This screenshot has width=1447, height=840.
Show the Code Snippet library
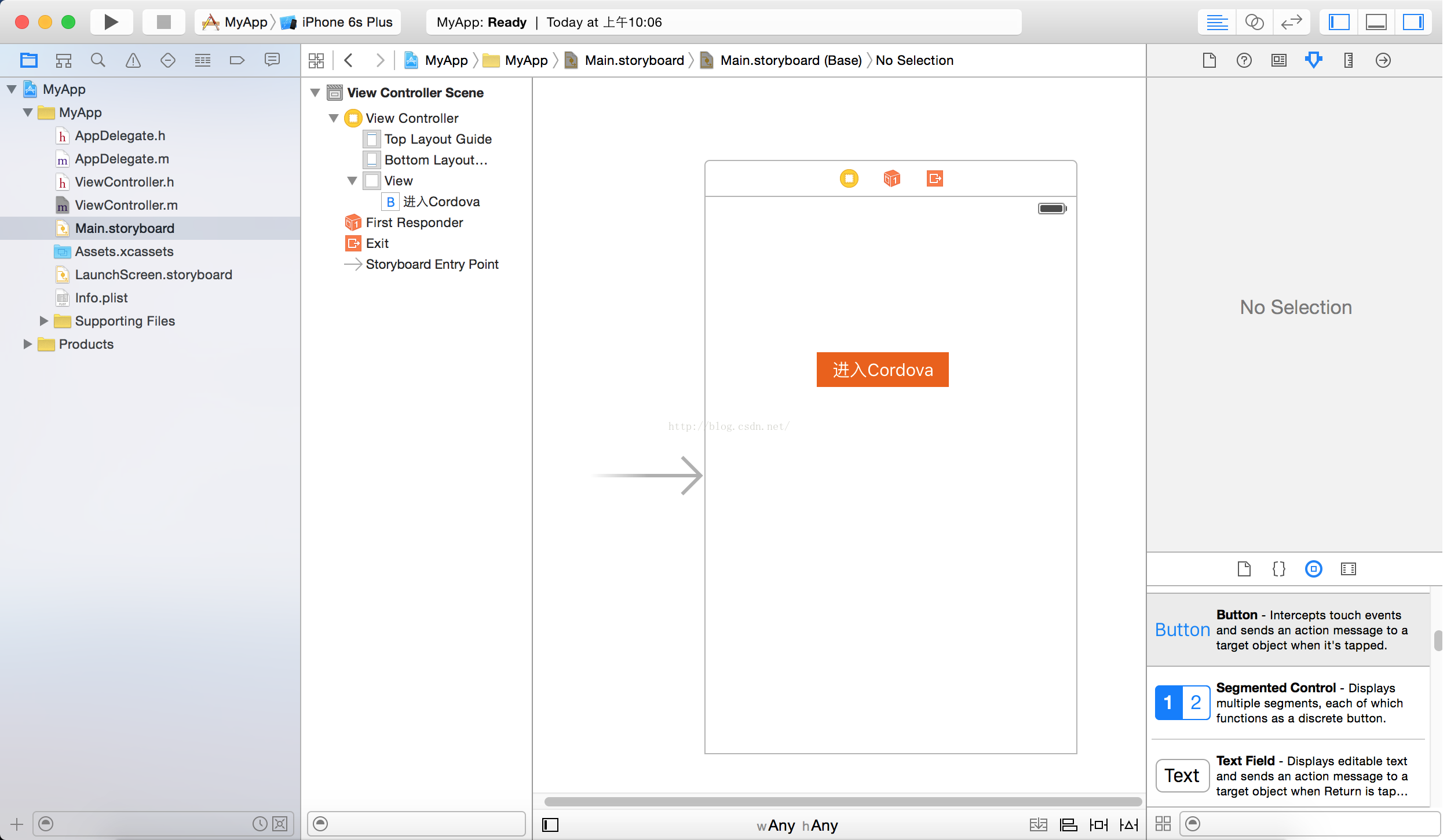1278,569
